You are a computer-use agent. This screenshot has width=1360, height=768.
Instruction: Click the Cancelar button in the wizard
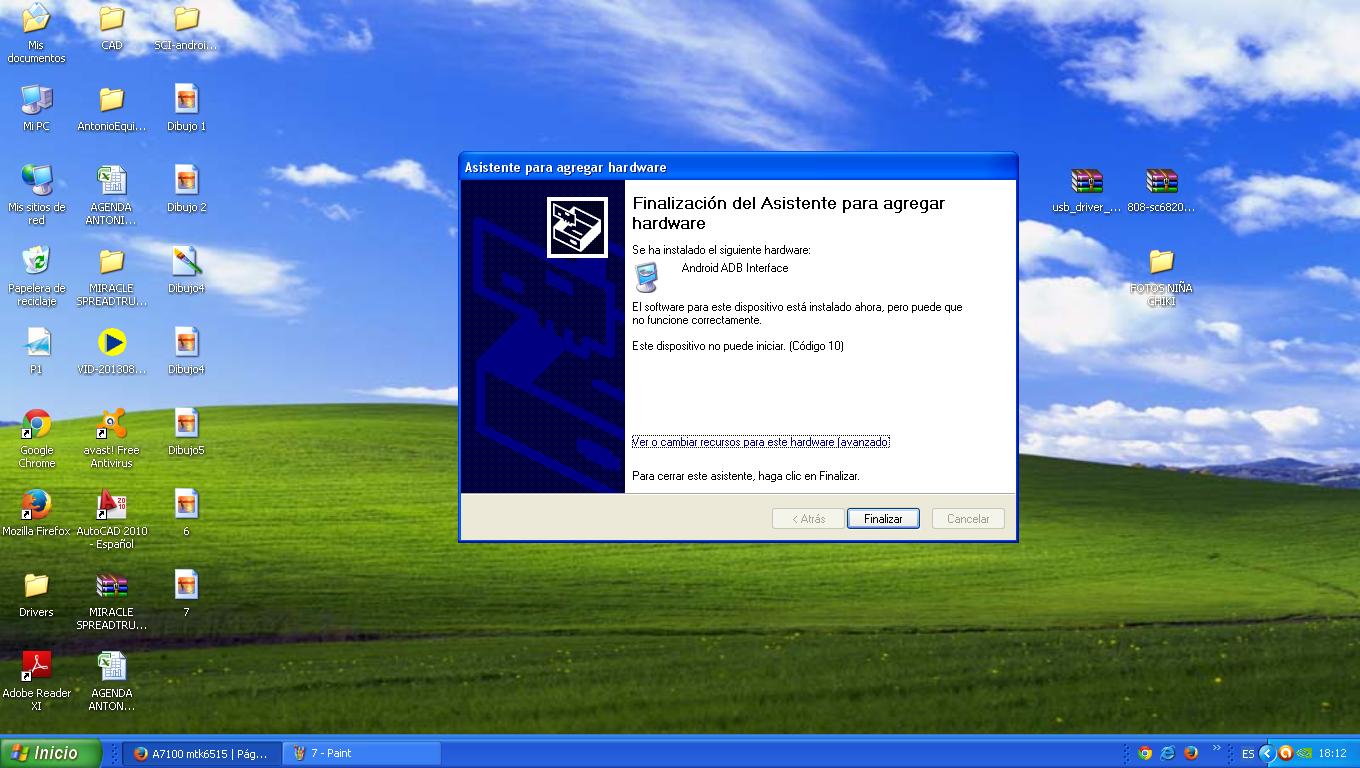(968, 518)
